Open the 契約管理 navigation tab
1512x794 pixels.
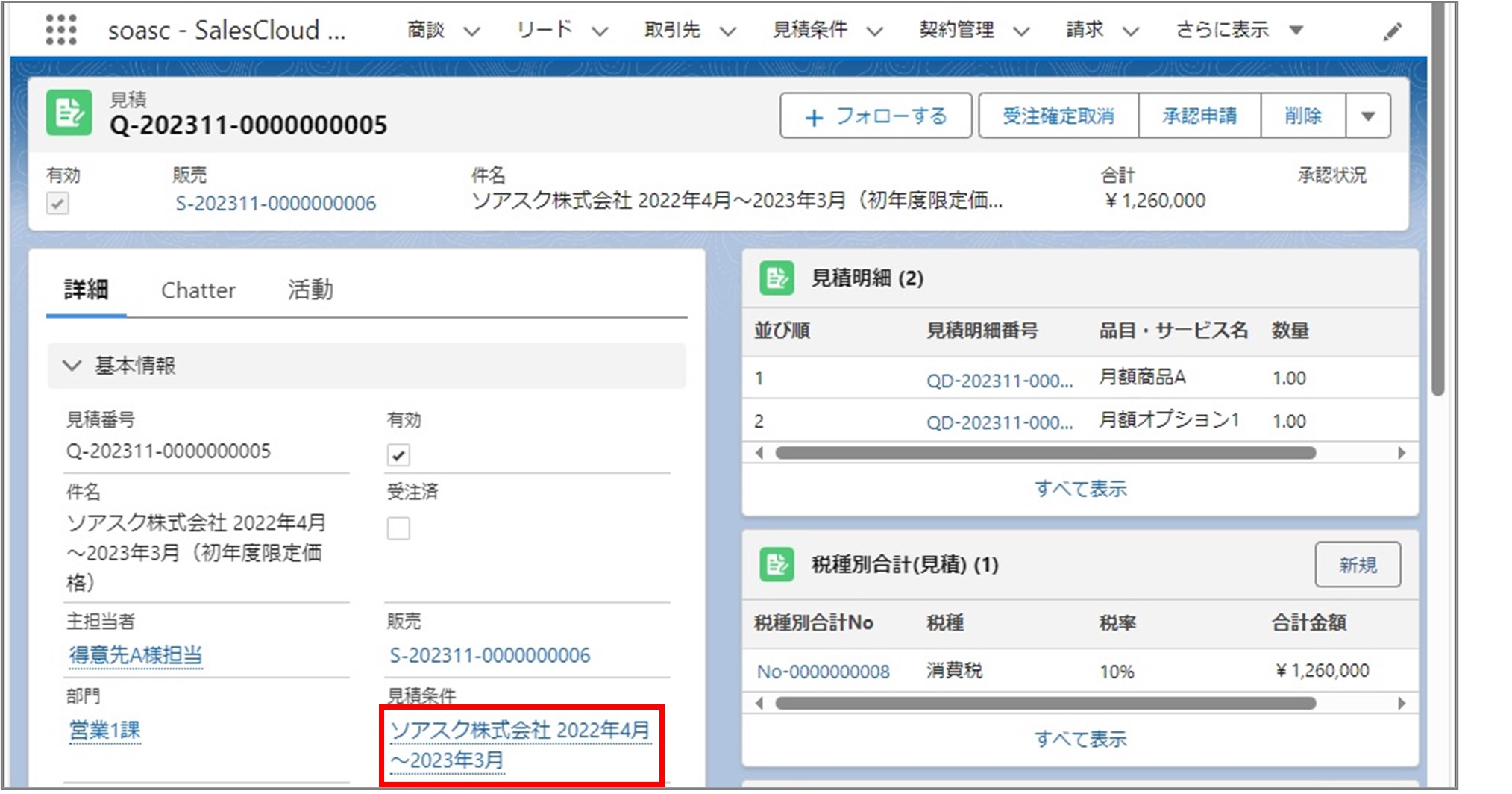(x=956, y=30)
